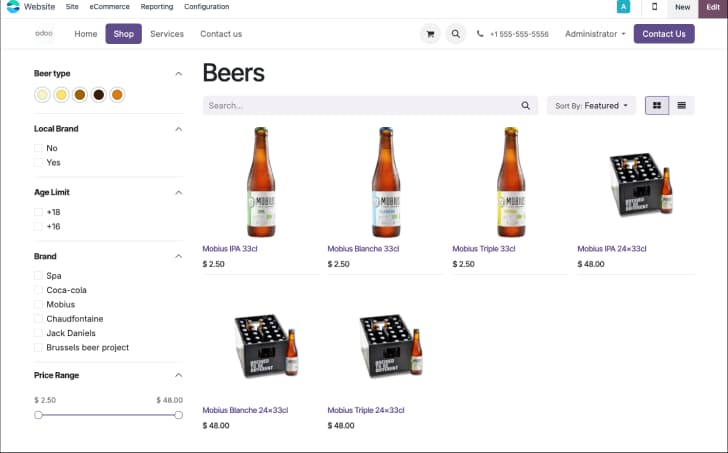Tick the +16 age limit checkbox
Viewport: 728px width, 453px height.
38,226
